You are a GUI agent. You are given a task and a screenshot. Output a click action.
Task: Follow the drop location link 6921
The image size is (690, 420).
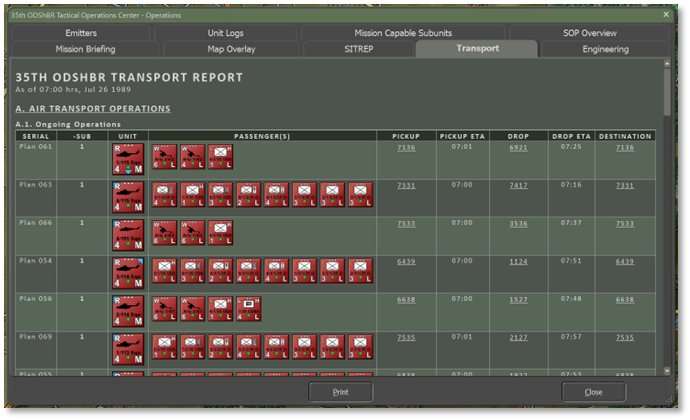coord(518,148)
